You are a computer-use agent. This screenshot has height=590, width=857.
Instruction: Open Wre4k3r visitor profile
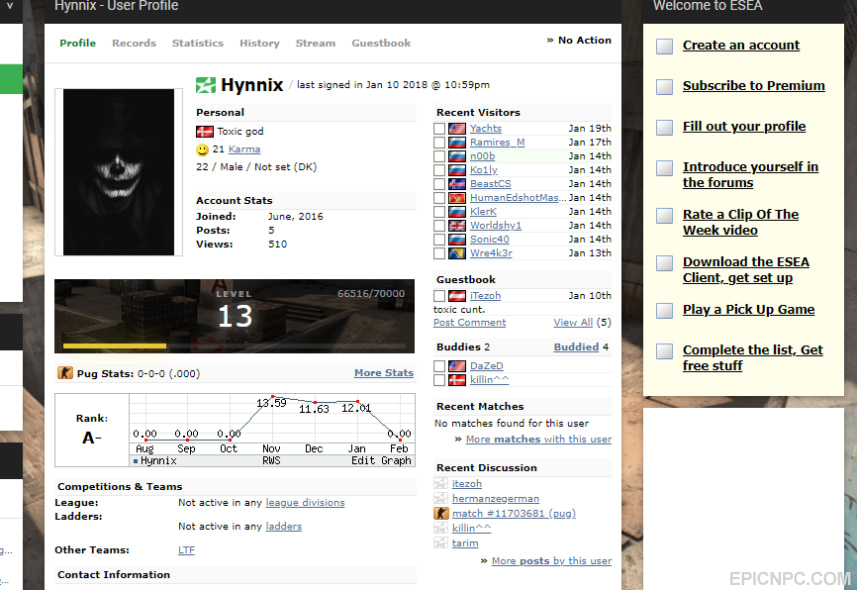pos(491,253)
